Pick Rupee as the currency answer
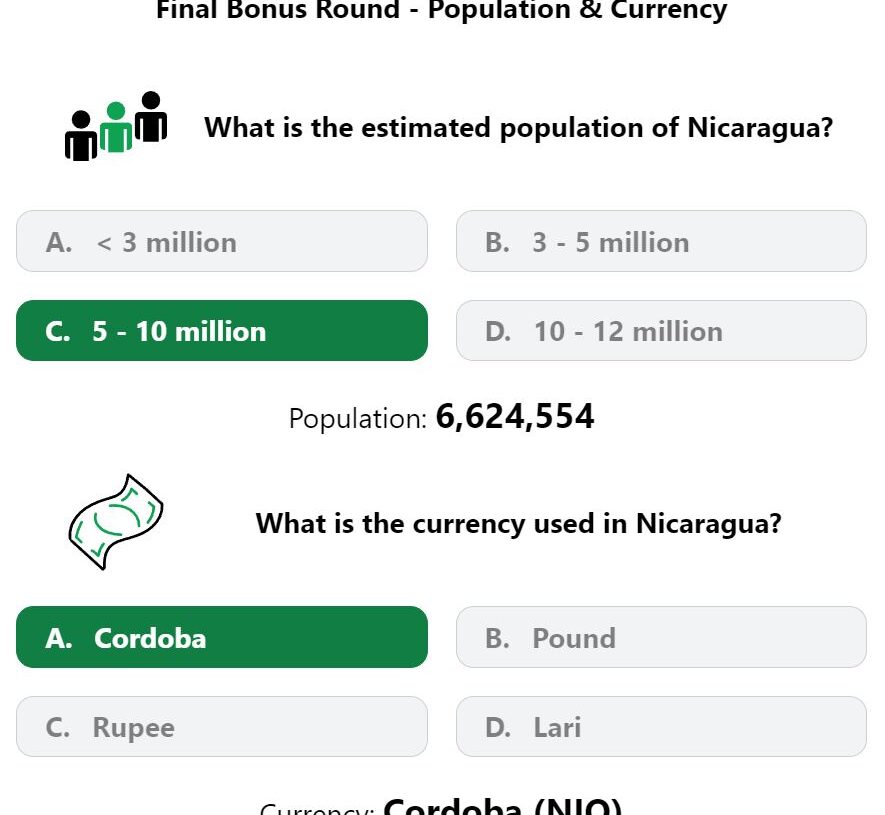 [x=222, y=727]
